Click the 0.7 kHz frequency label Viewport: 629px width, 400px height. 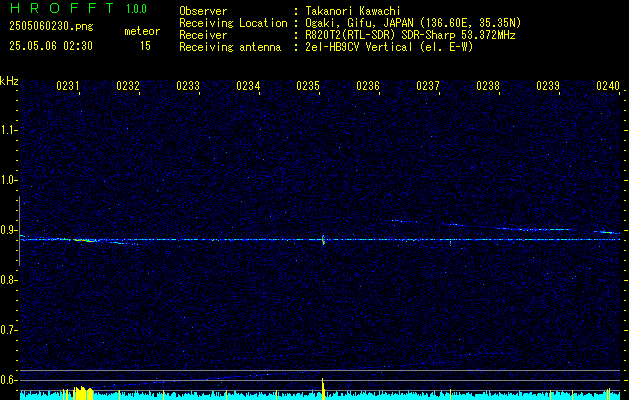(8, 330)
